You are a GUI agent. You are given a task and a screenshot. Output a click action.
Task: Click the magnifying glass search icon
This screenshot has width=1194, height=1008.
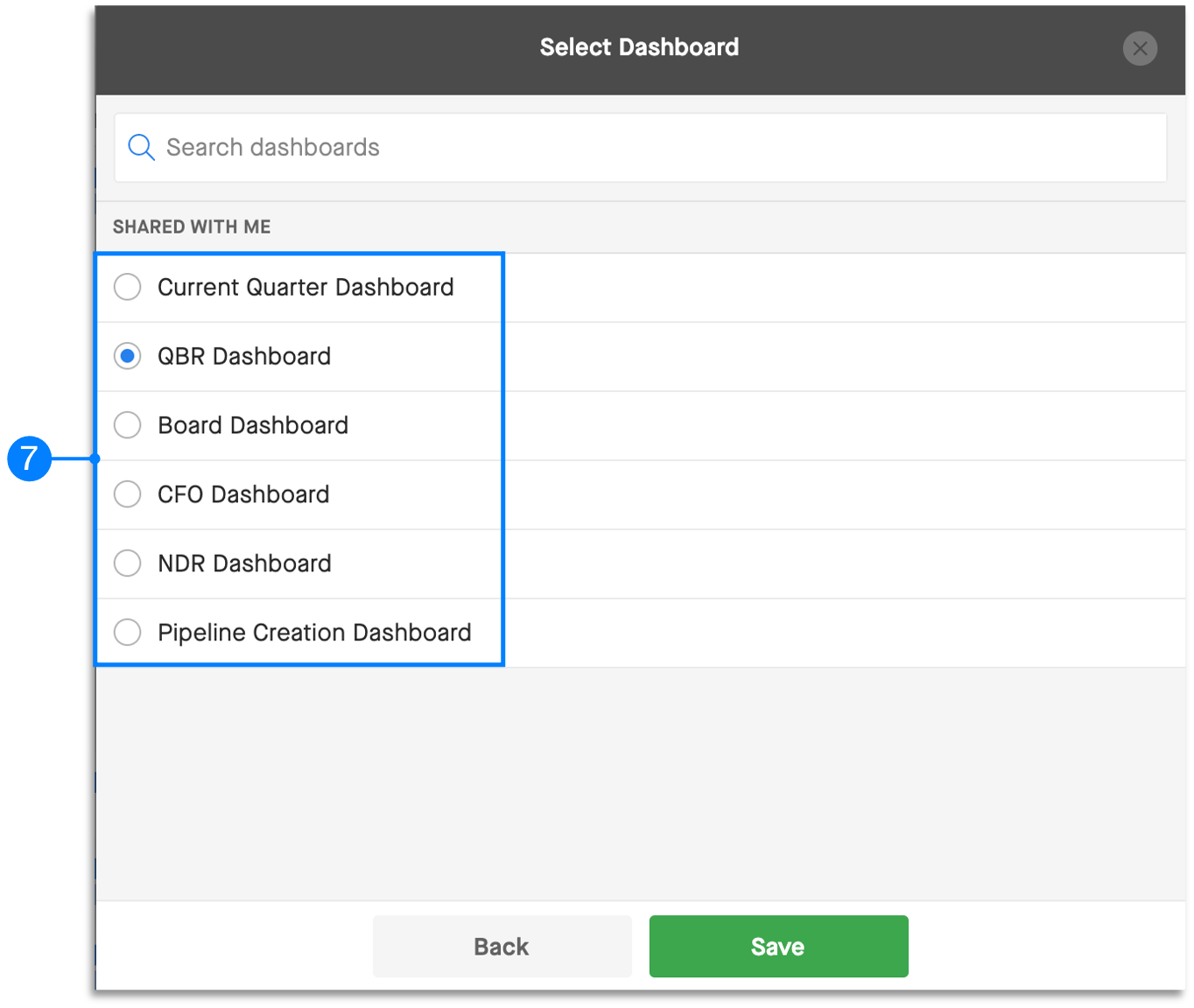click(141, 147)
